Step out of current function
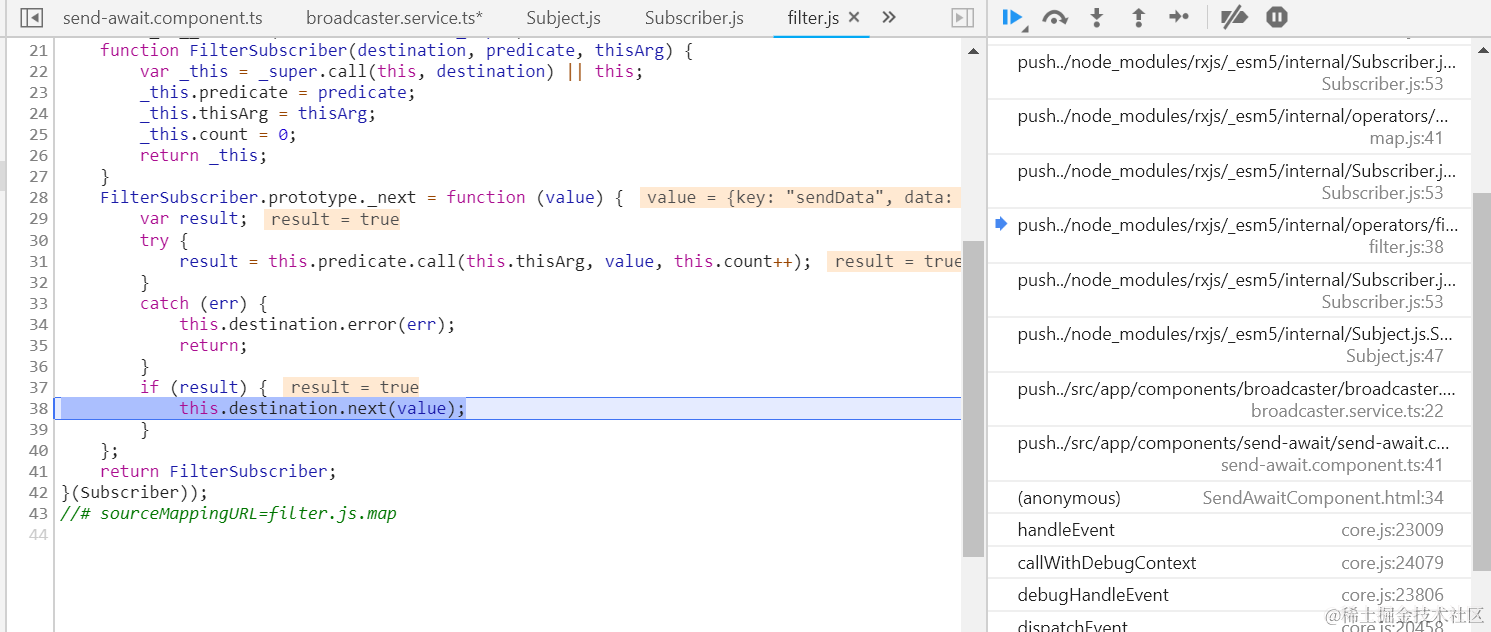This screenshot has height=632, width=1491. [1138, 17]
